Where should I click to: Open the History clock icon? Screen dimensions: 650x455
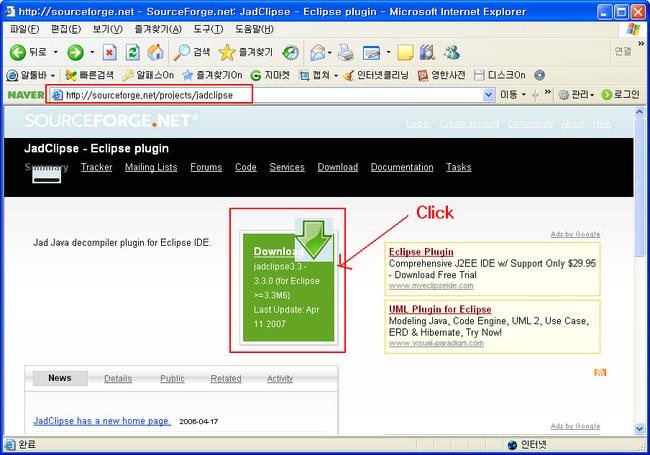pos(290,52)
